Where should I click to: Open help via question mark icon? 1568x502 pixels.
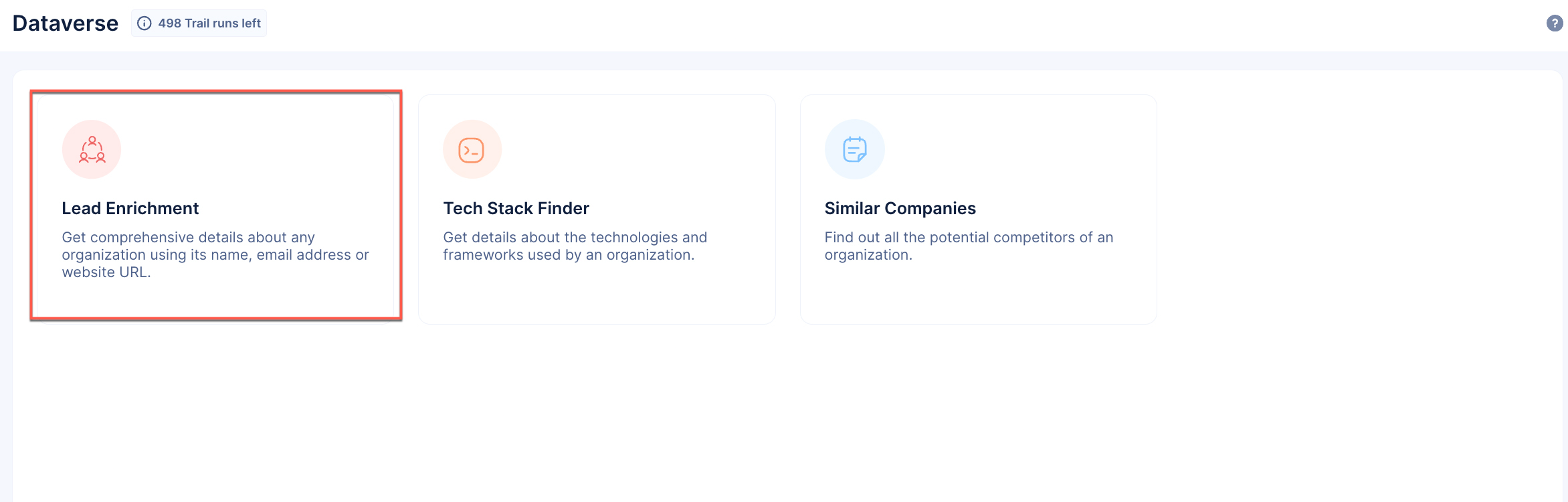[x=1555, y=23]
